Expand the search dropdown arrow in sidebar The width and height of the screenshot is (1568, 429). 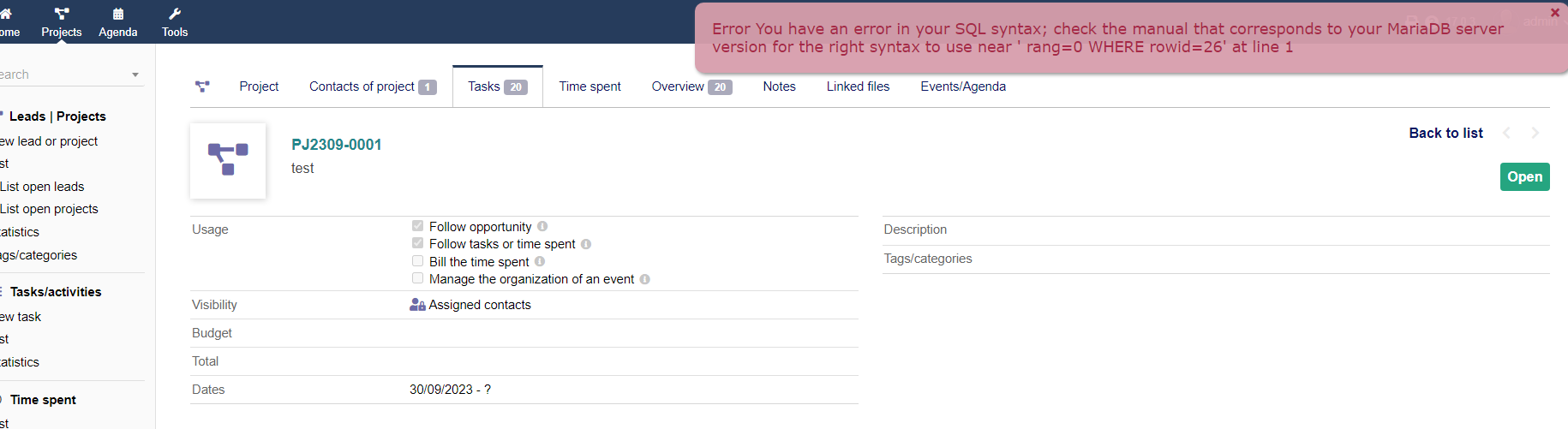(135, 75)
